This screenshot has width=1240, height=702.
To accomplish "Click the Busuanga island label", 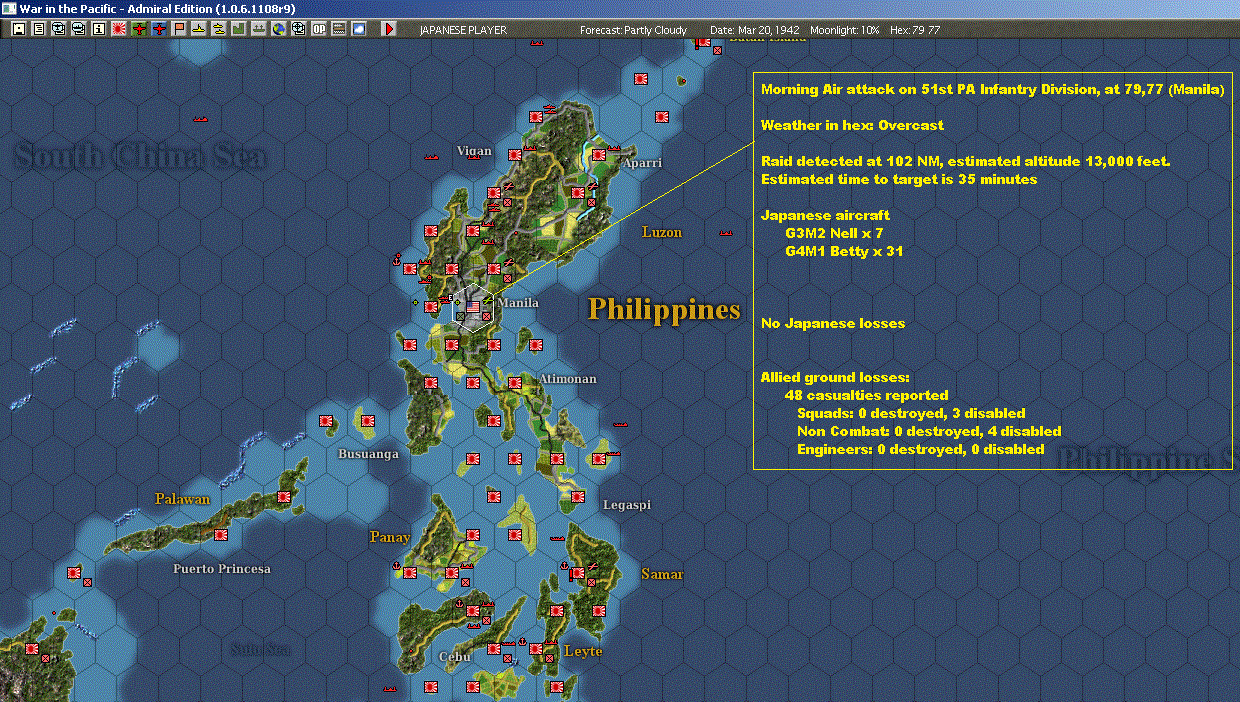I will (369, 454).
